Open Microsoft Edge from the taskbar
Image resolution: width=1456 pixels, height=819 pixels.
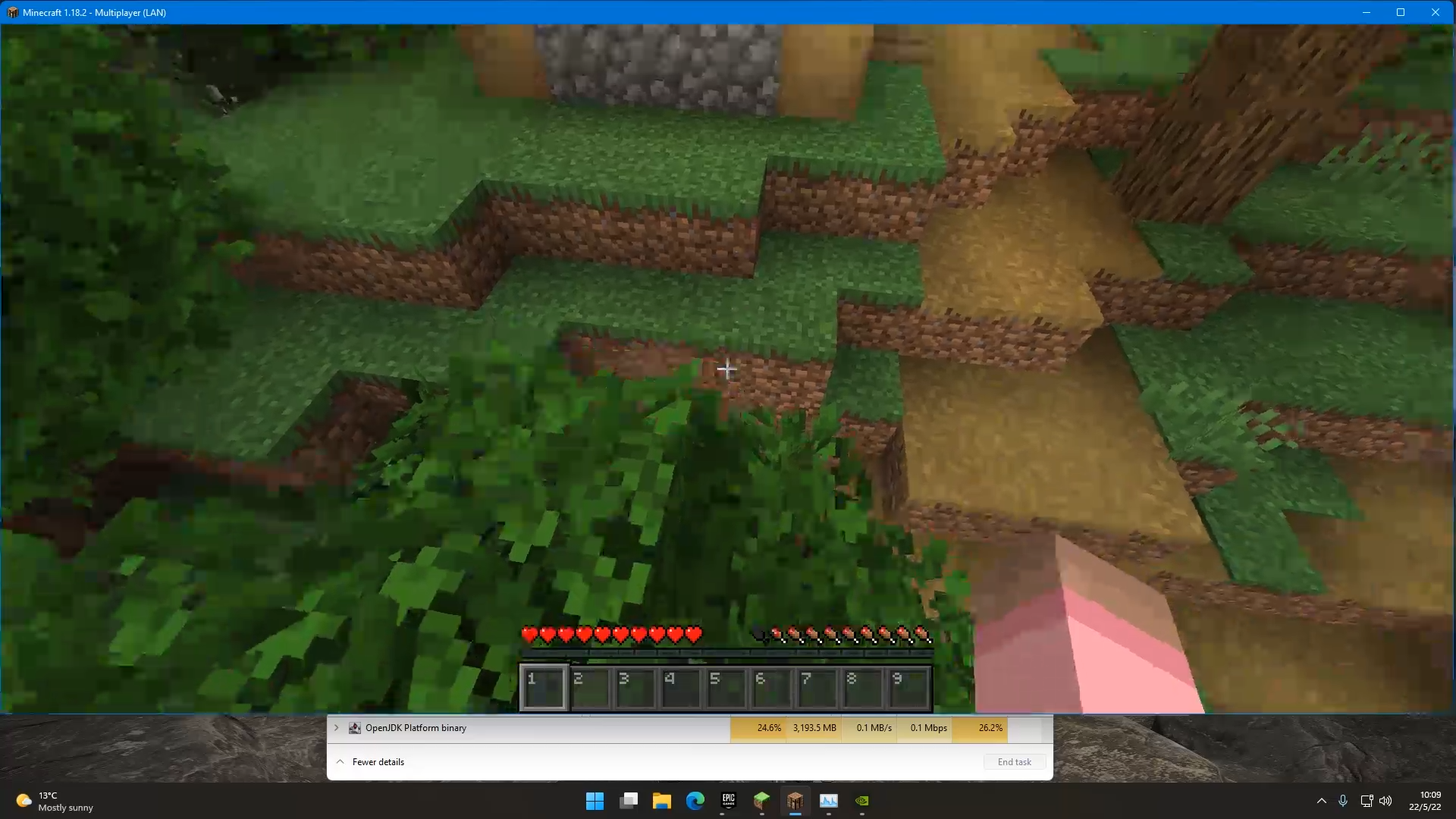[695, 801]
